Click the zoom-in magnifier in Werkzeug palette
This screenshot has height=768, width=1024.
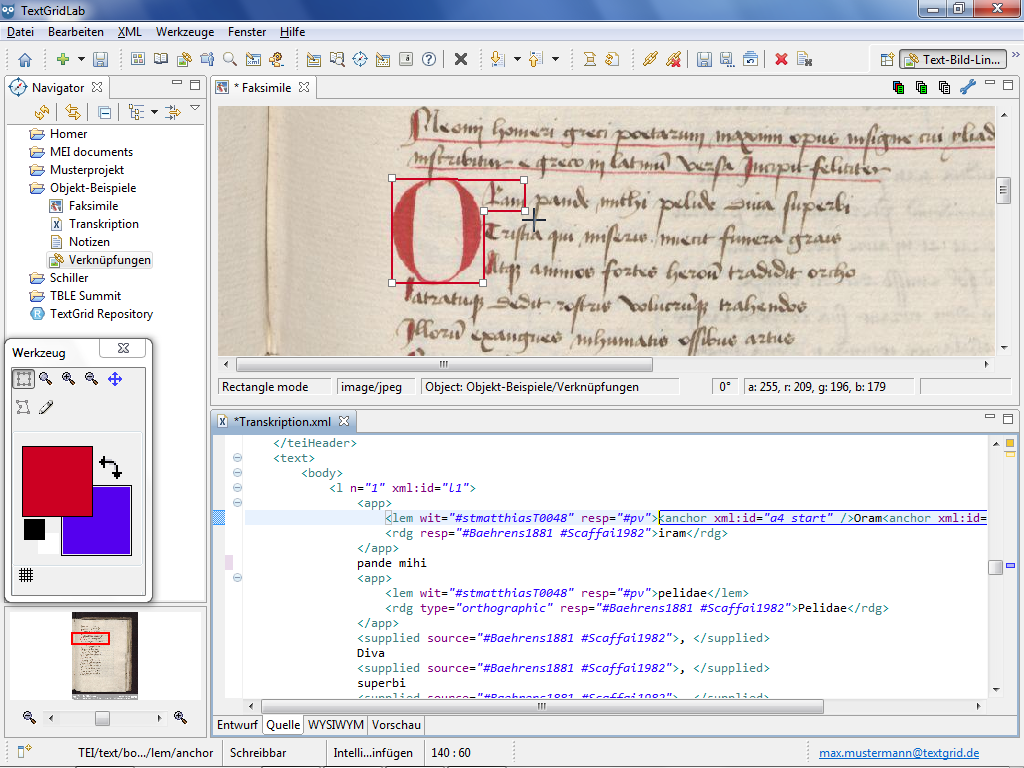click(68, 379)
